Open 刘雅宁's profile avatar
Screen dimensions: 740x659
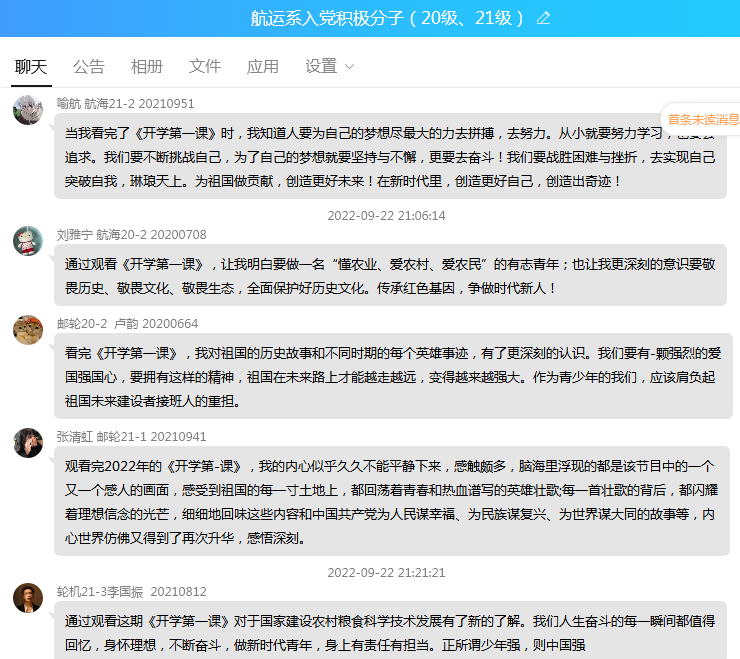[x=28, y=241]
